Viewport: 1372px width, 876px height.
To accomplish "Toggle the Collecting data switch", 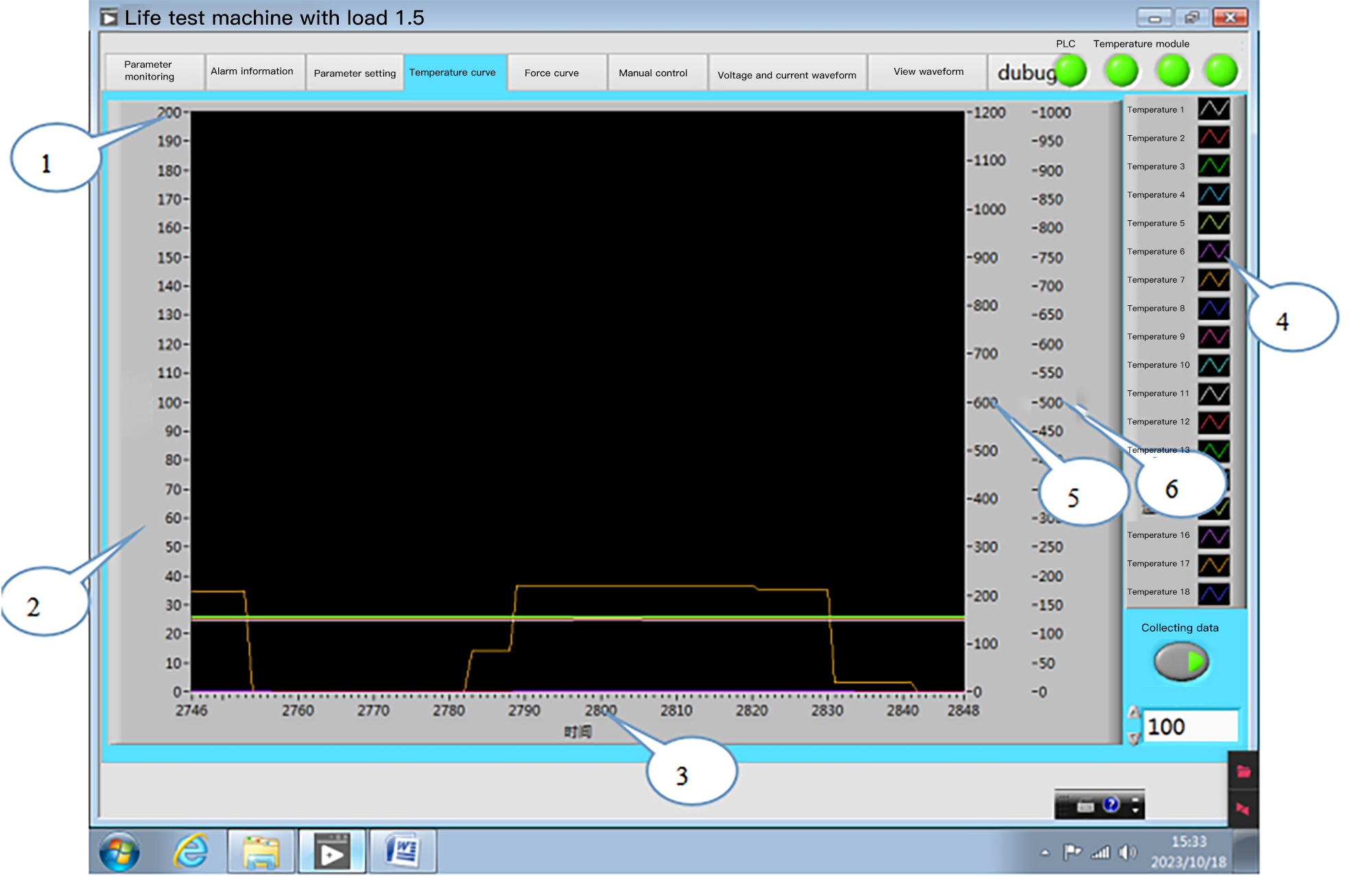I will tap(1181, 661).
